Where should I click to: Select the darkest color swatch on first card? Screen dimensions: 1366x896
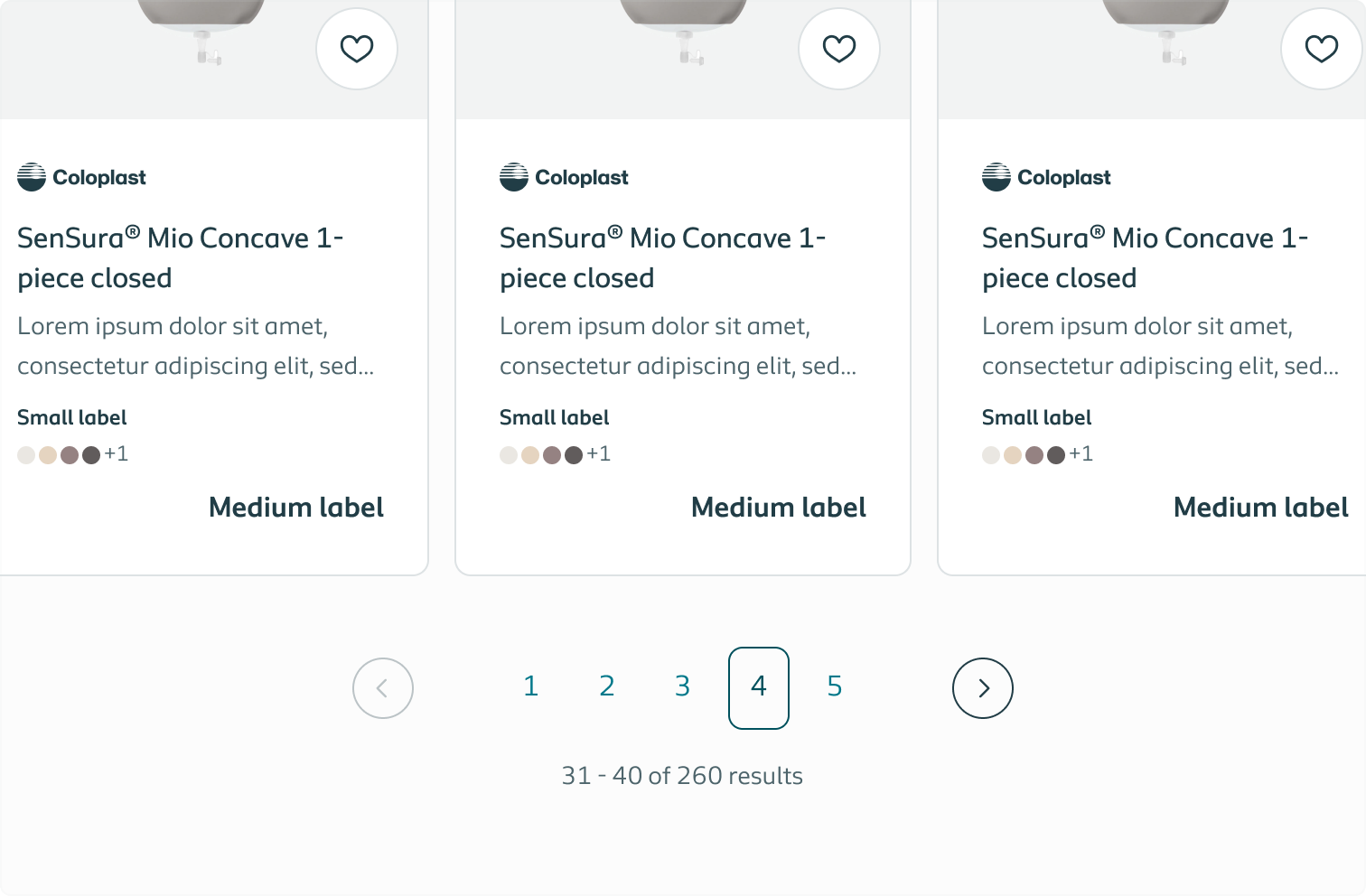90,455
